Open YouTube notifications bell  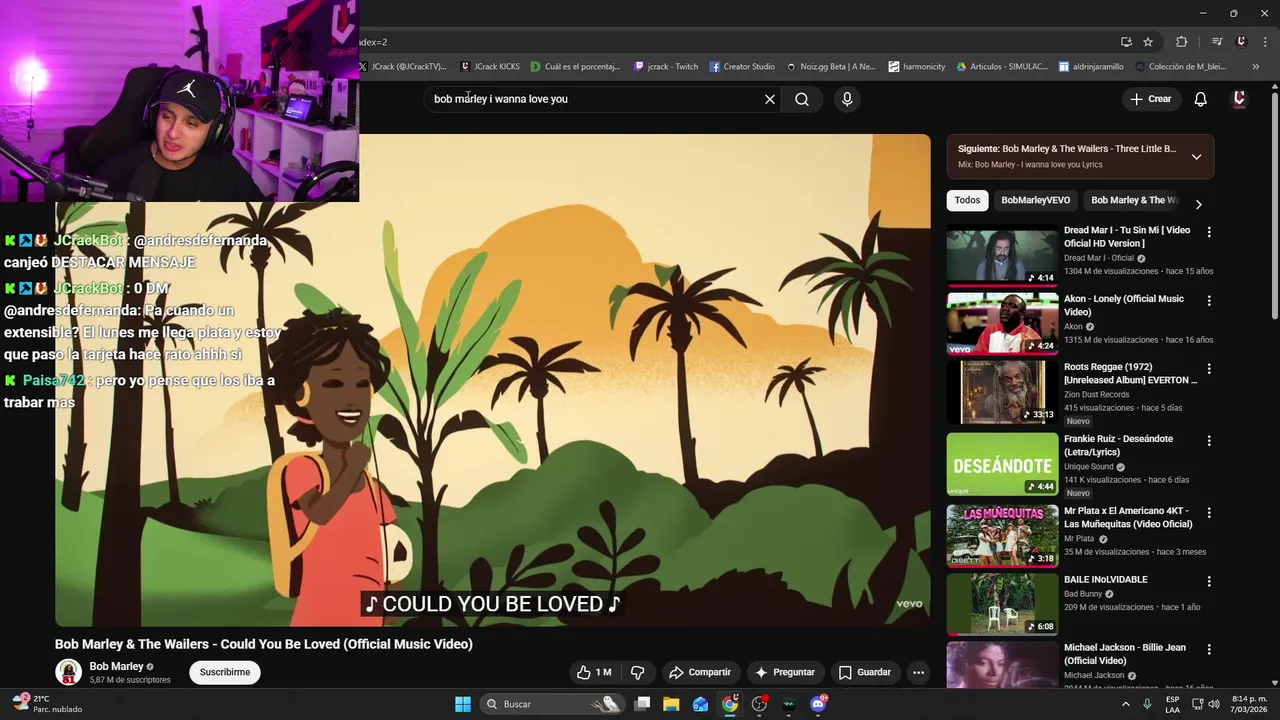[1201, 99]
